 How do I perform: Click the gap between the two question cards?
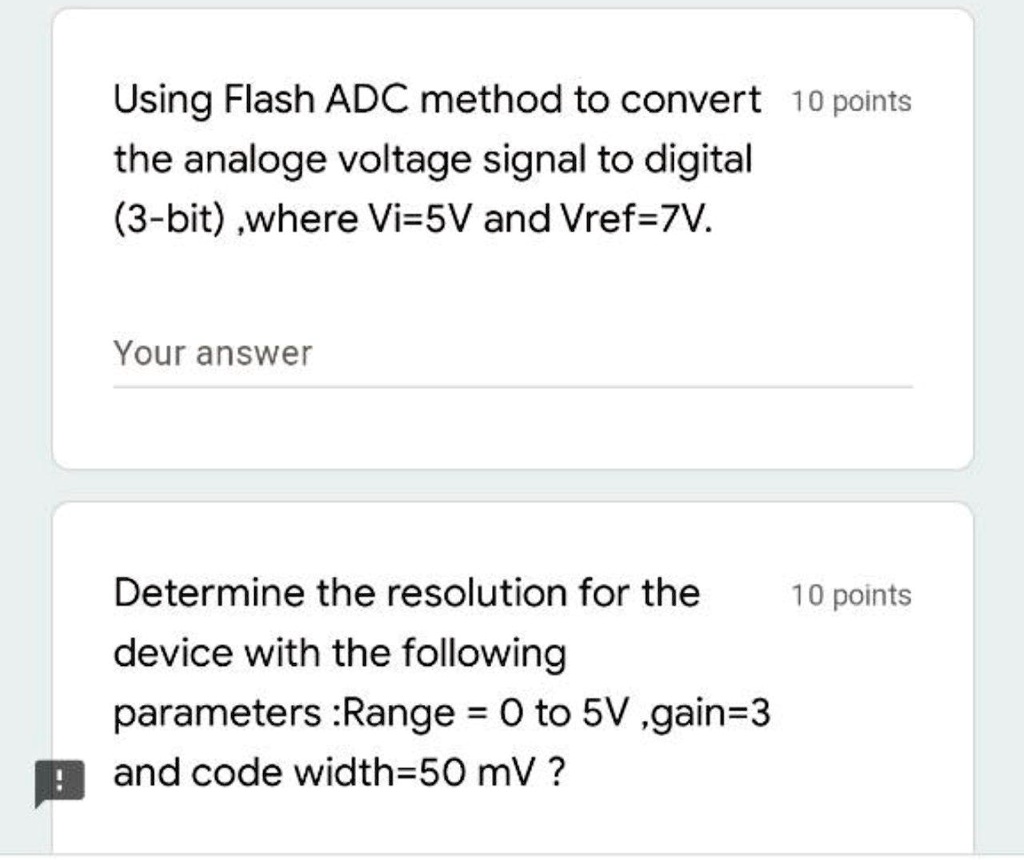tap(512, 488)
